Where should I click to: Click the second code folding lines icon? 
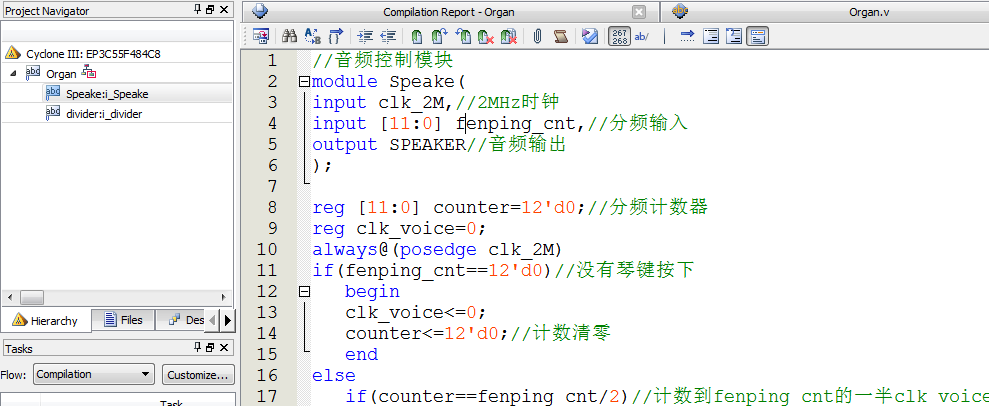click(x=734, y=36)
